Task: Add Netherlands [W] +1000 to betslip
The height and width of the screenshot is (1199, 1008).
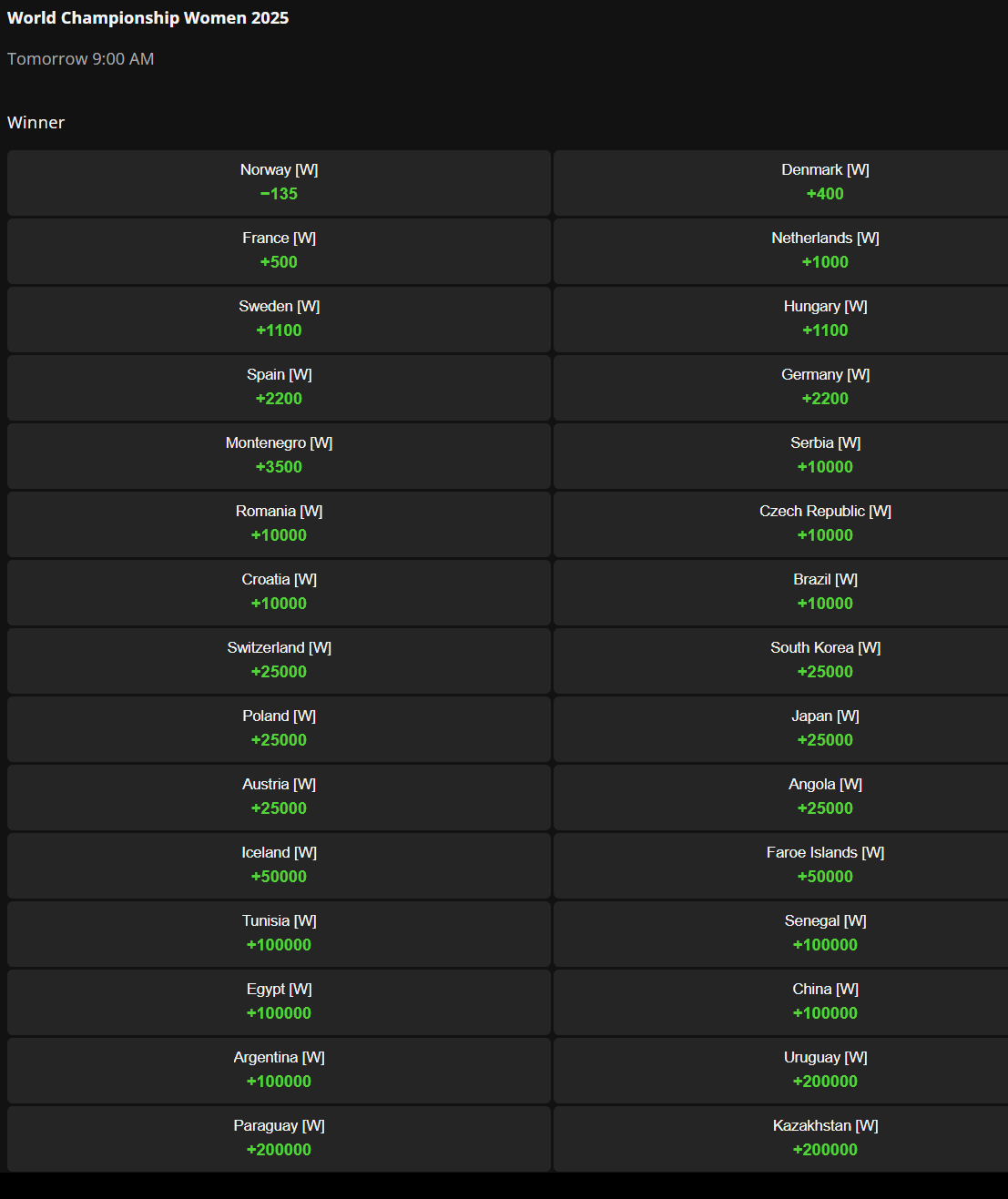Action: [x=825, y=251]
